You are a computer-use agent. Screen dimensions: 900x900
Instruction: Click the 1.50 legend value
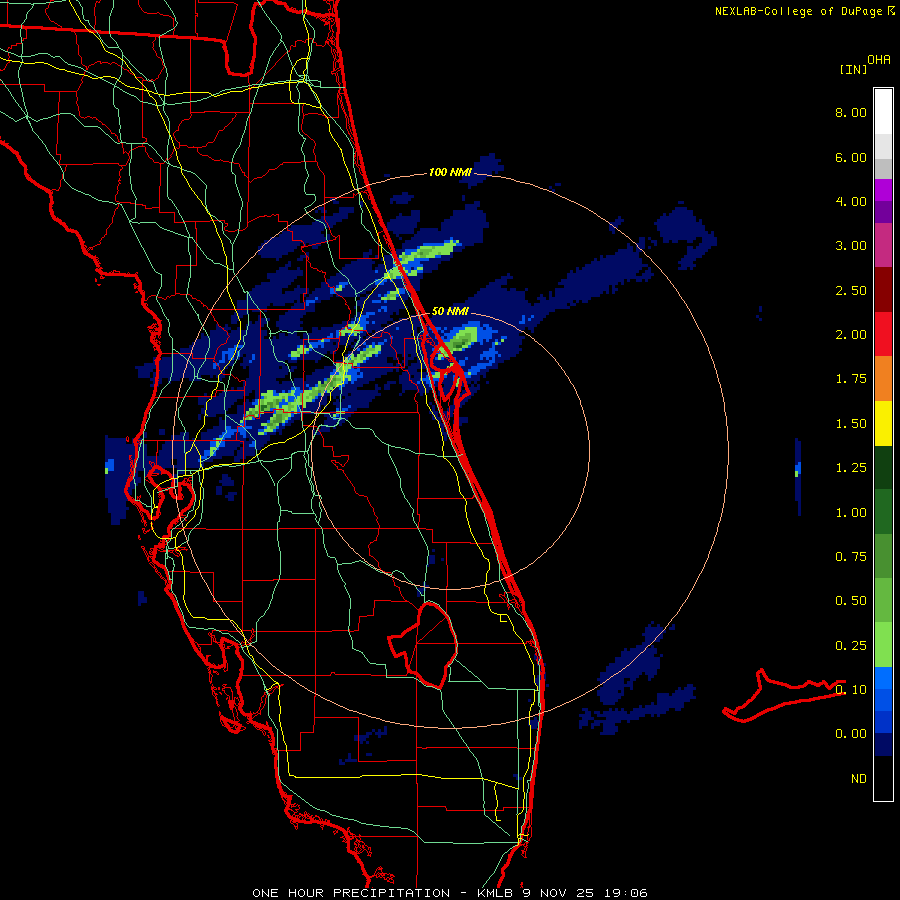click(x=851, y=424)
